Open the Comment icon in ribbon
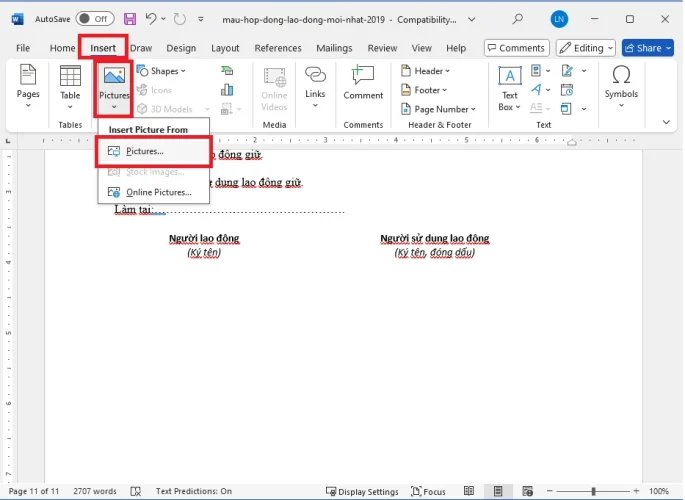685x500 pixels. tap(363, 83)
